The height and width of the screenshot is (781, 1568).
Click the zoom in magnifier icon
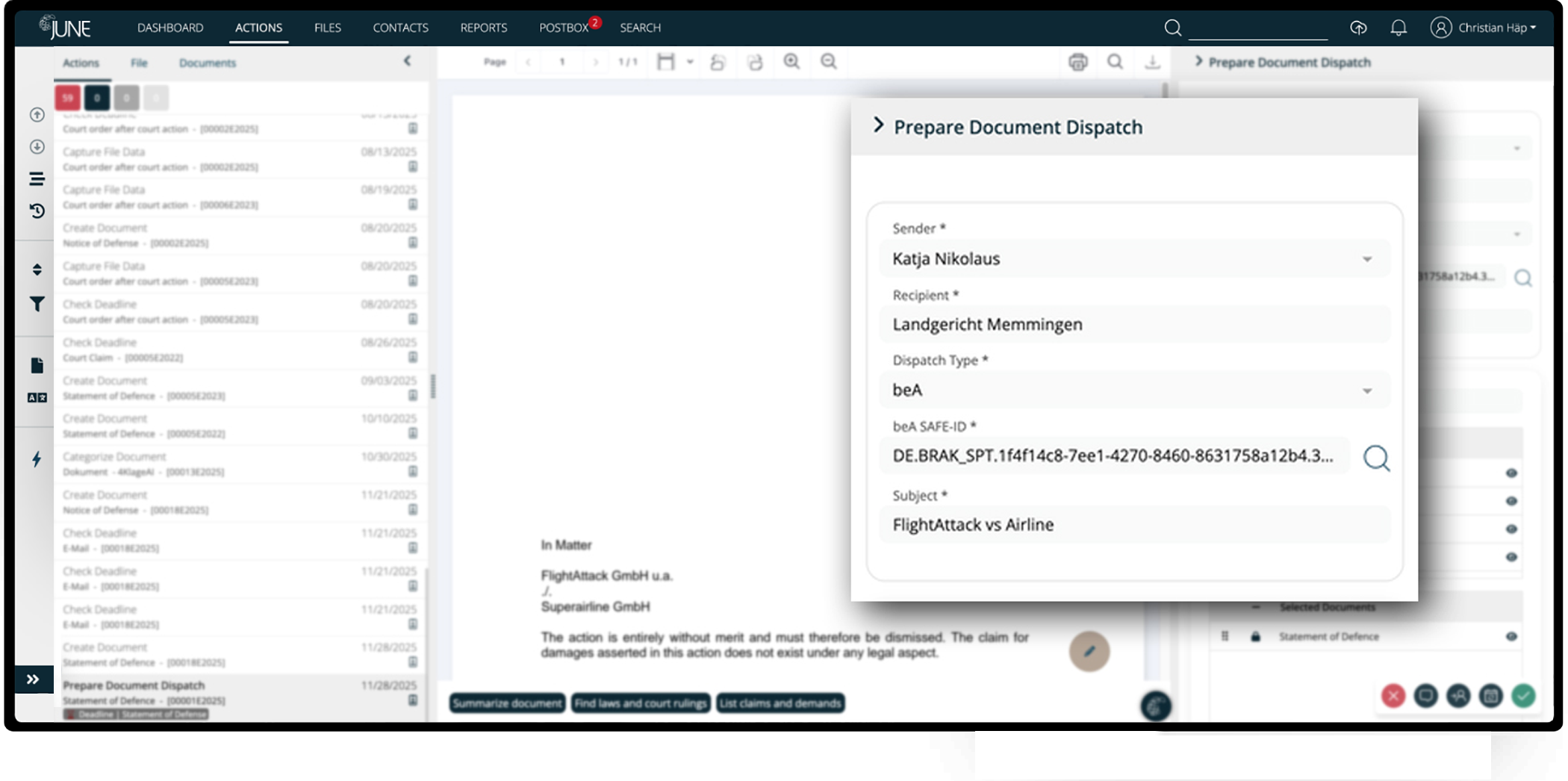point(791,62)
